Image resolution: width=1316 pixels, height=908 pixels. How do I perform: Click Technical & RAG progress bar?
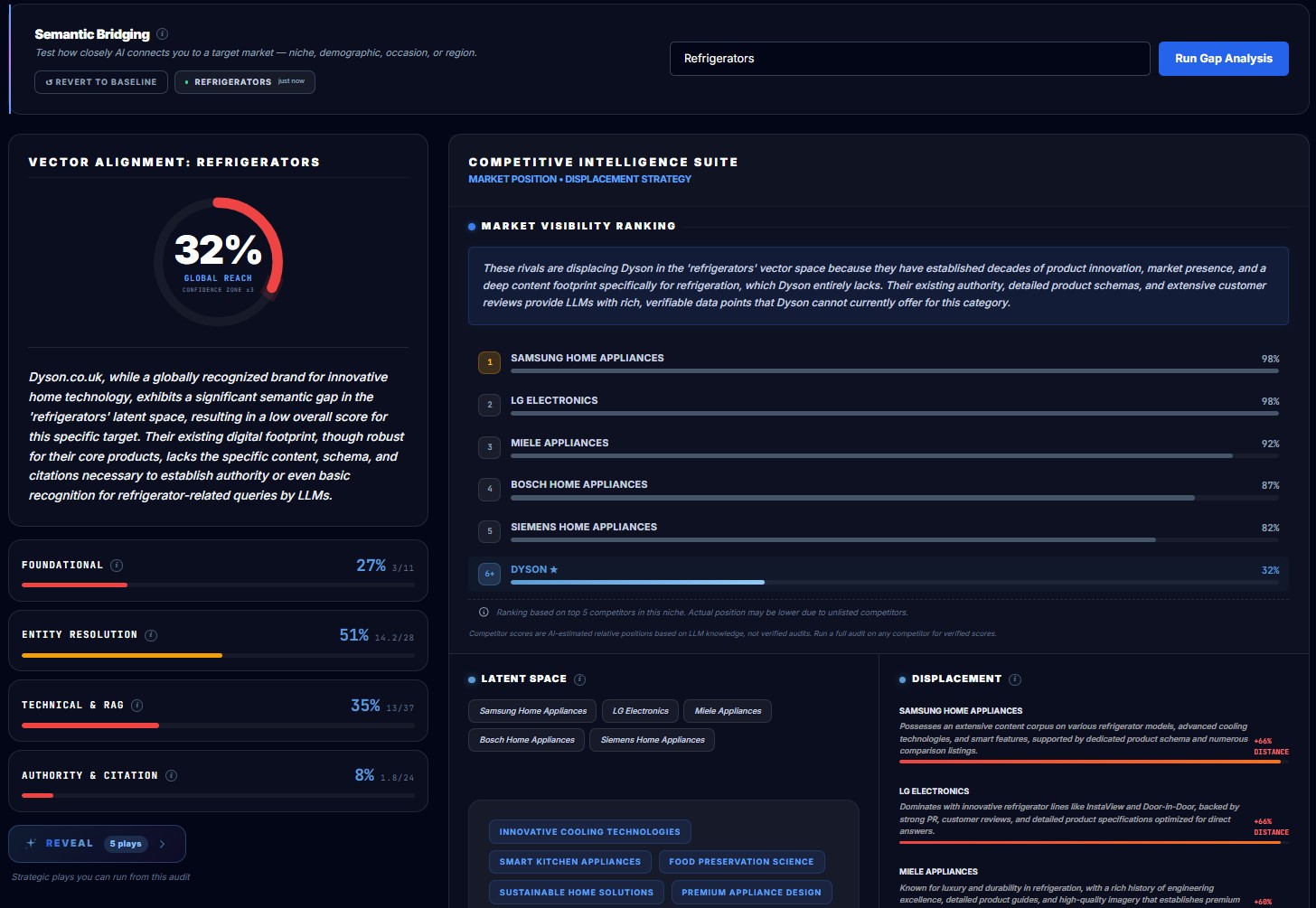pos(218,725)
